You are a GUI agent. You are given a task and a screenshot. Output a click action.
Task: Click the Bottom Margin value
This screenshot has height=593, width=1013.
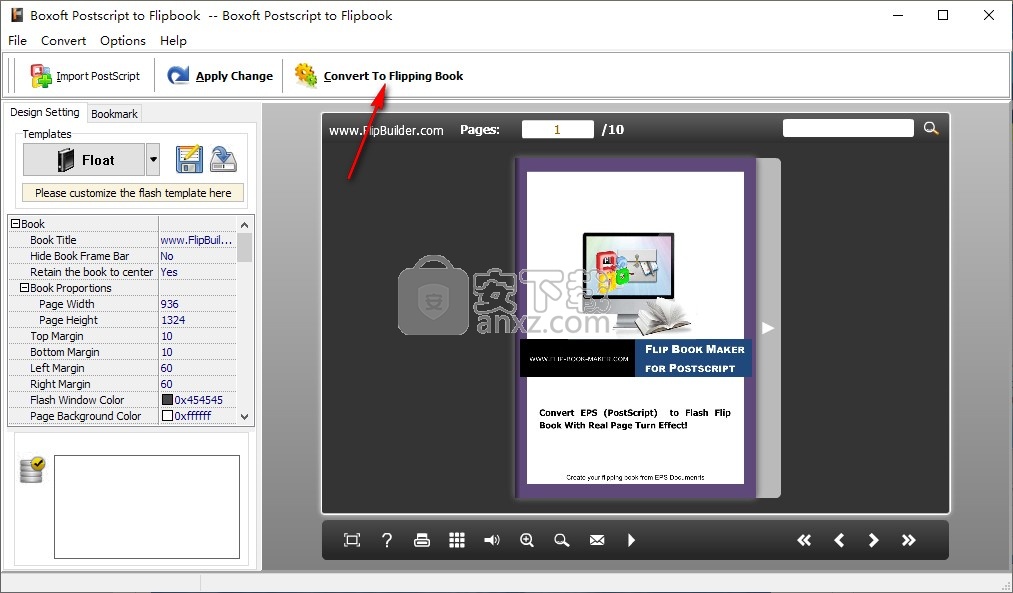[x=167, y=352]
